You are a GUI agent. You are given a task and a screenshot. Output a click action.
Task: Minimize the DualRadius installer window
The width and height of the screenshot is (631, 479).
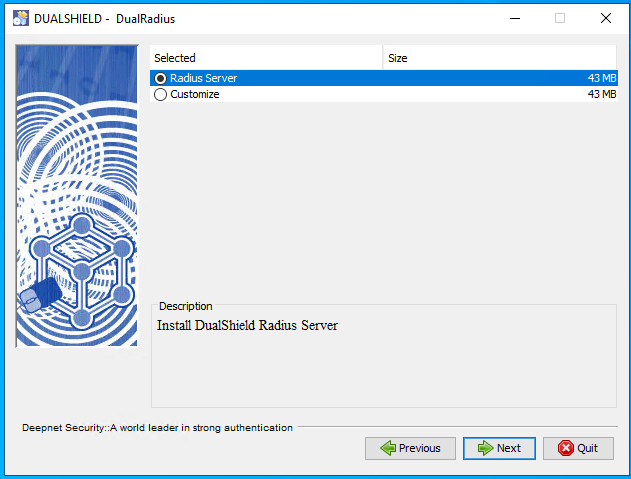click(515, 19)
